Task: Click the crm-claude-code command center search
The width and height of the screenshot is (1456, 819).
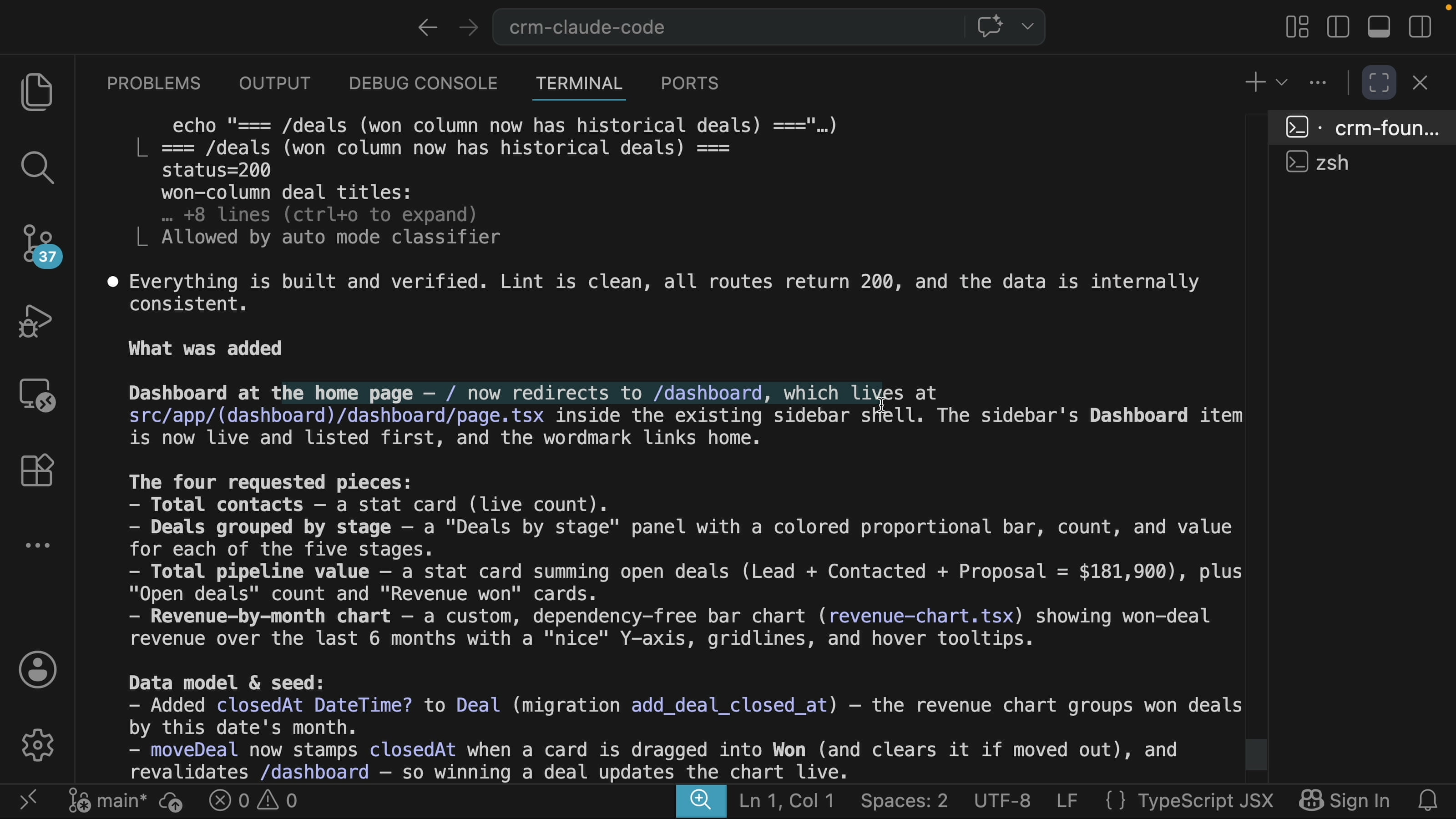Action: 728,27
